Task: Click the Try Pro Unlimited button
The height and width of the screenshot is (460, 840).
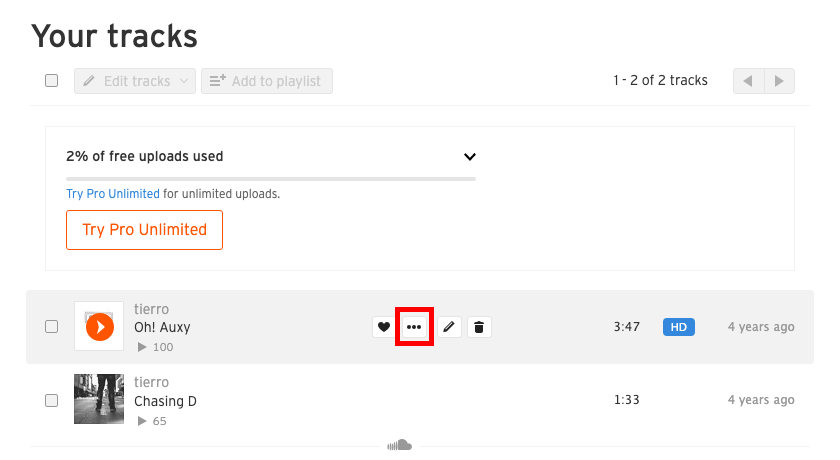Action: click(144, 230)
